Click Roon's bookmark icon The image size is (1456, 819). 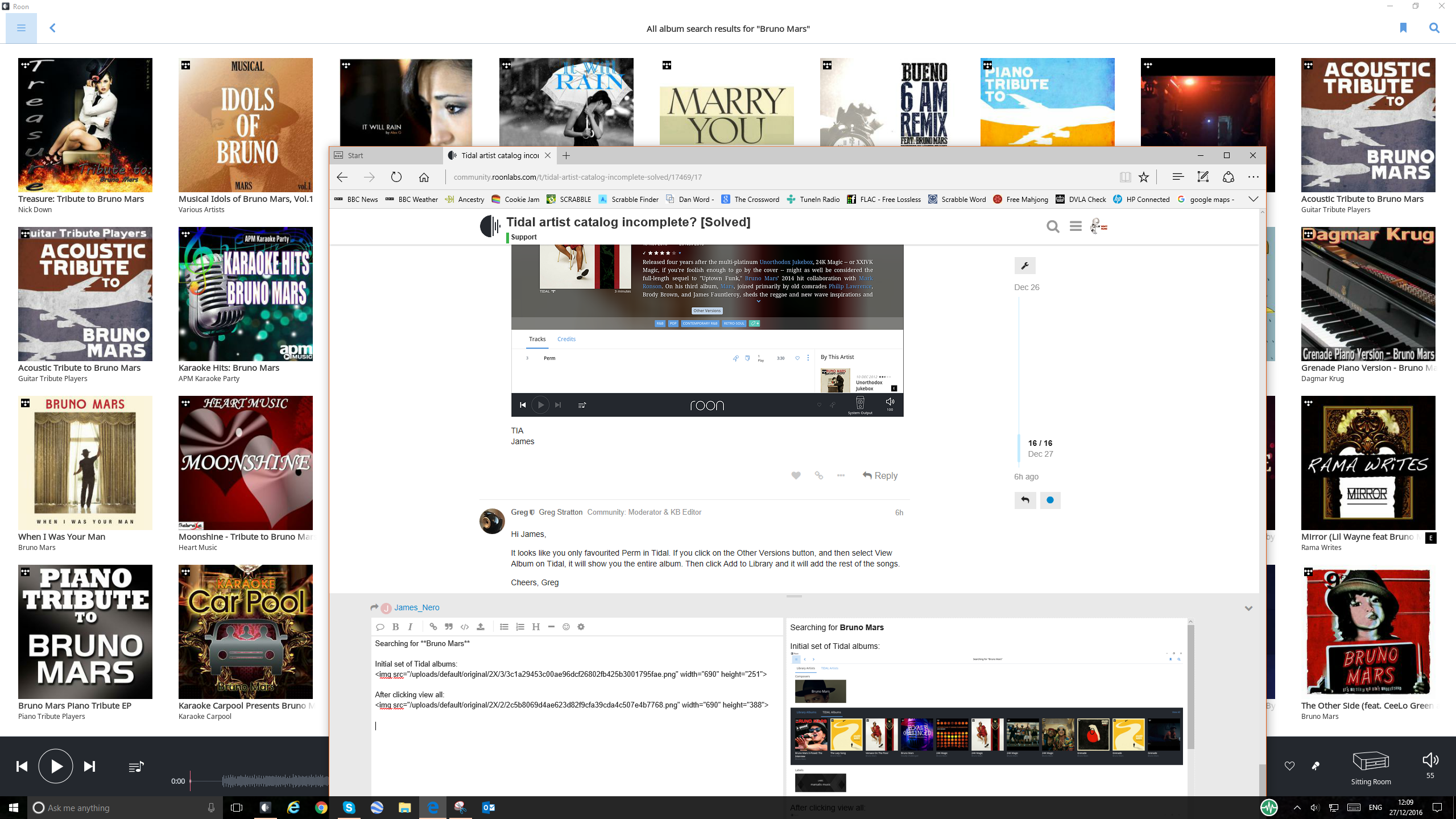tap(1403, 28)
